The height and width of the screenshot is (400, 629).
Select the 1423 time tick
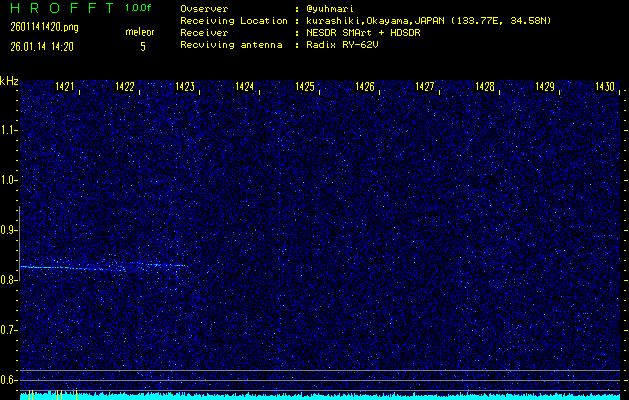[x=185, y=88]
